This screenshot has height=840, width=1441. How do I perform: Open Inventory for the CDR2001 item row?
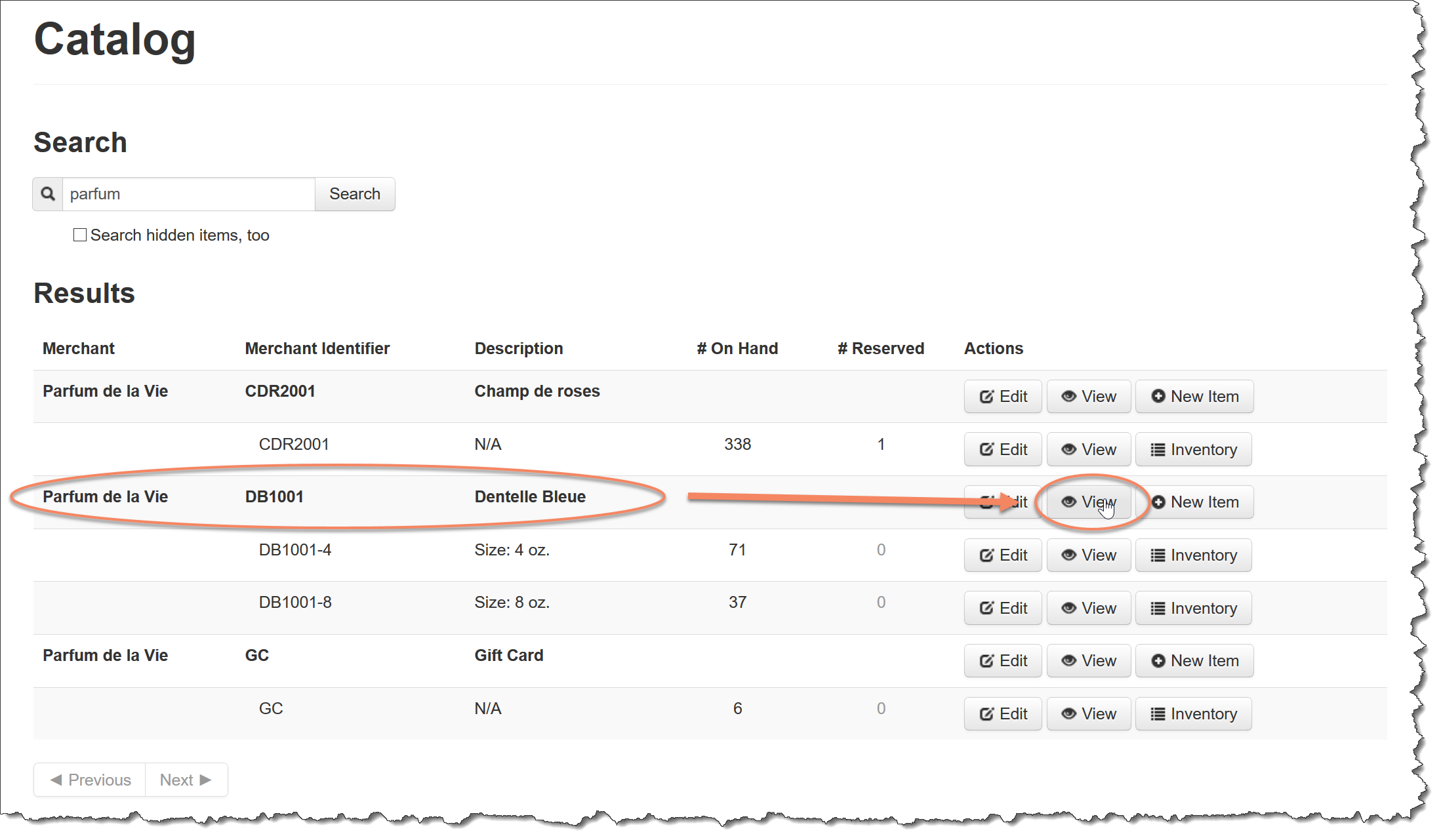pos(1193,450)
